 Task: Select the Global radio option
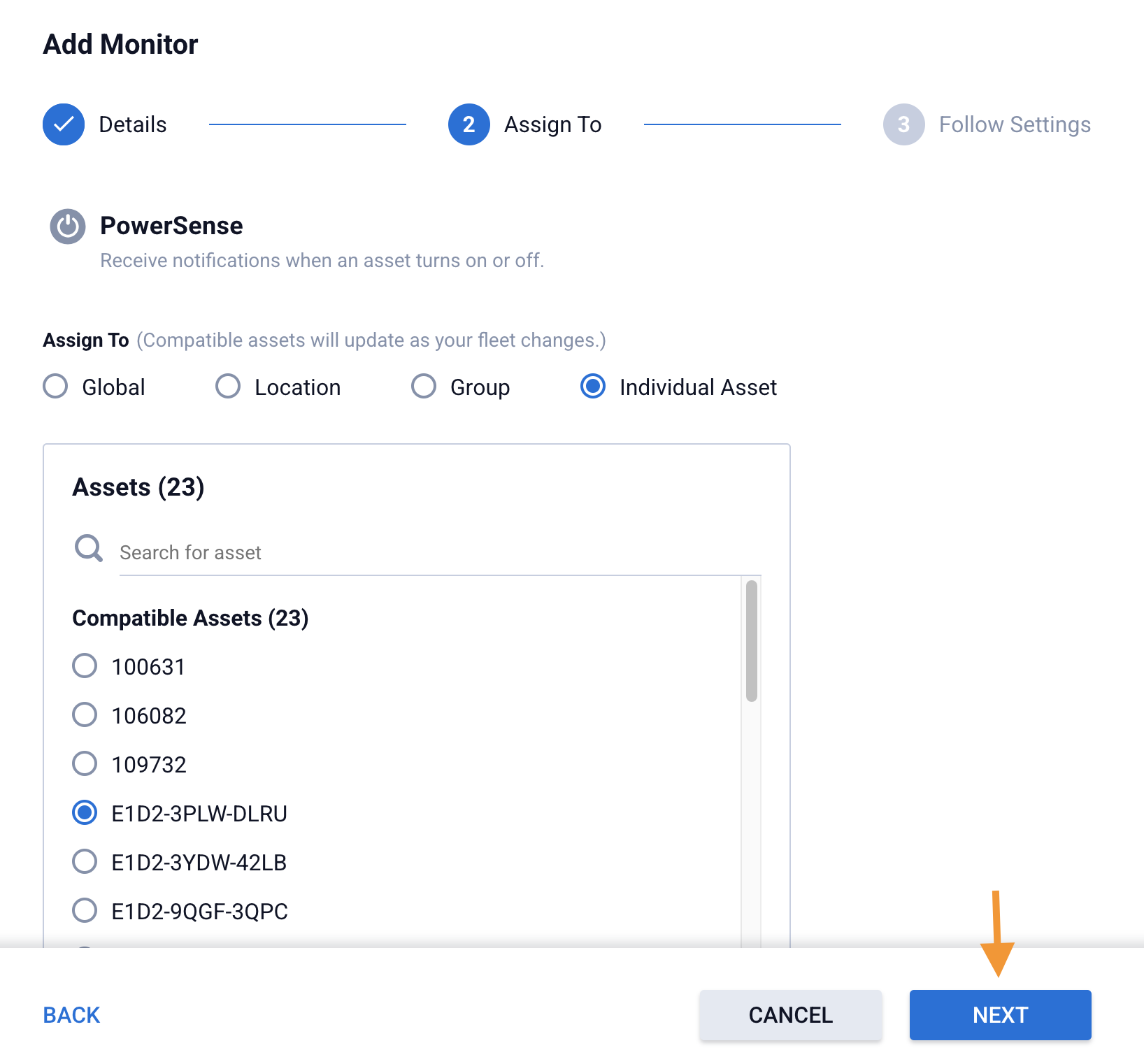point(56,386)
